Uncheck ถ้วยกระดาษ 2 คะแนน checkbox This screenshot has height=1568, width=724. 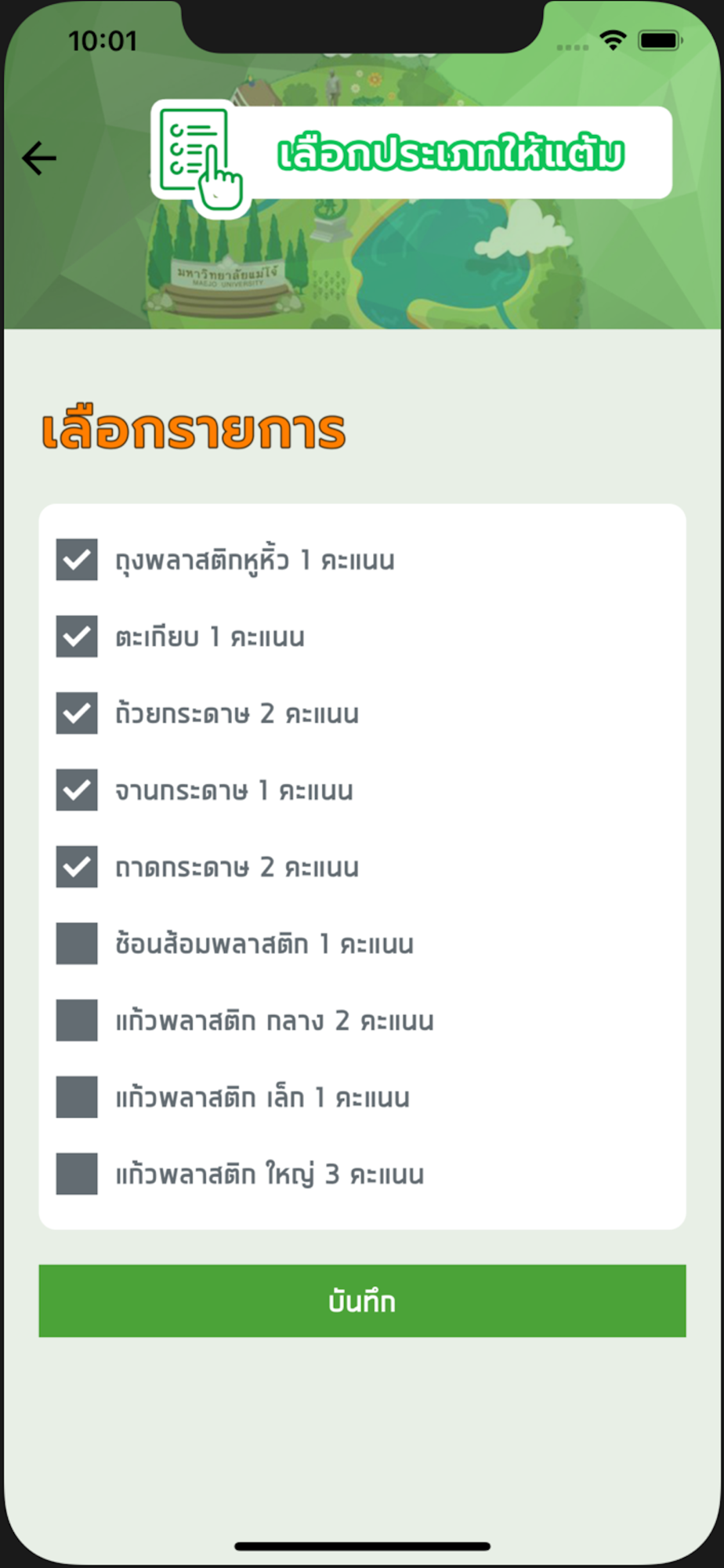[x=77, y=713]
